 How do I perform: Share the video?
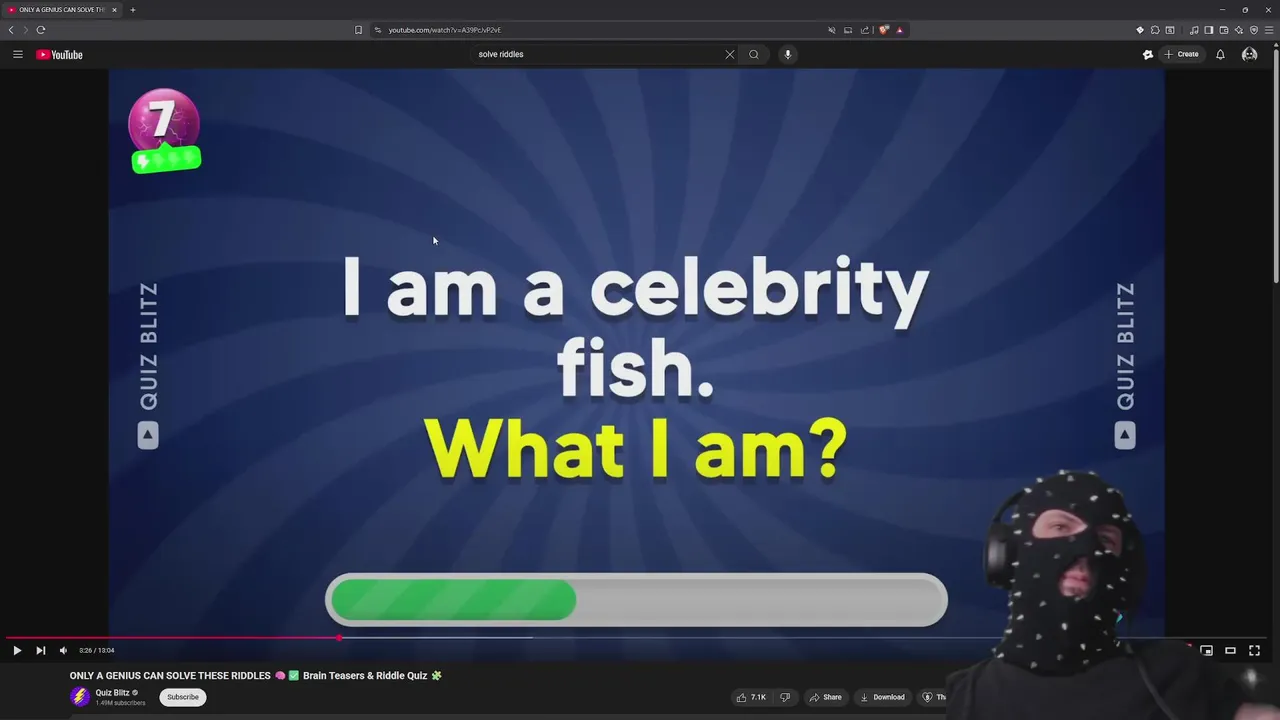(825, 697)
